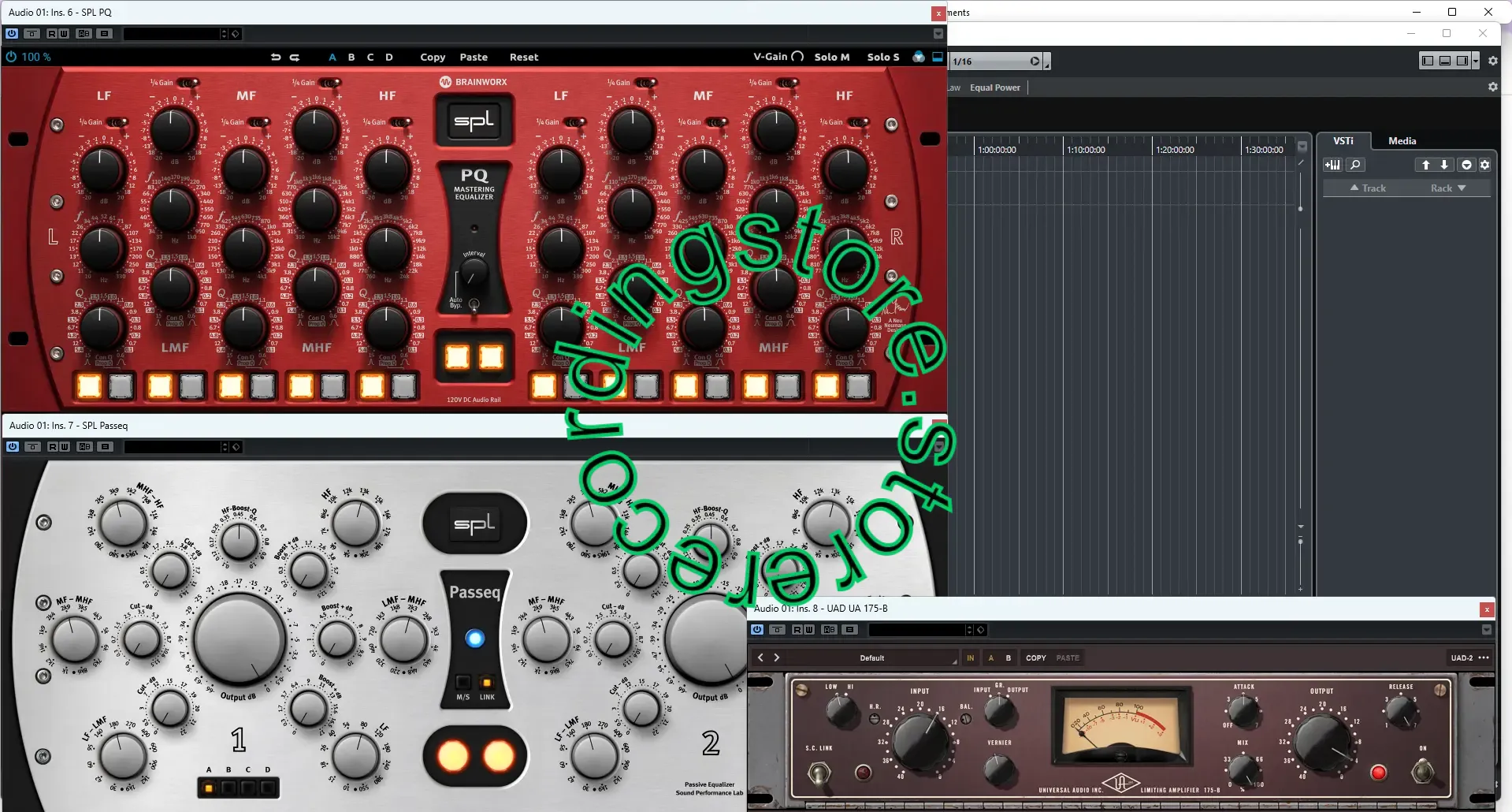This screenshot has height=812, width=1512.
Task: Collapse the Track section header
Action: [x=1368, y=188]
